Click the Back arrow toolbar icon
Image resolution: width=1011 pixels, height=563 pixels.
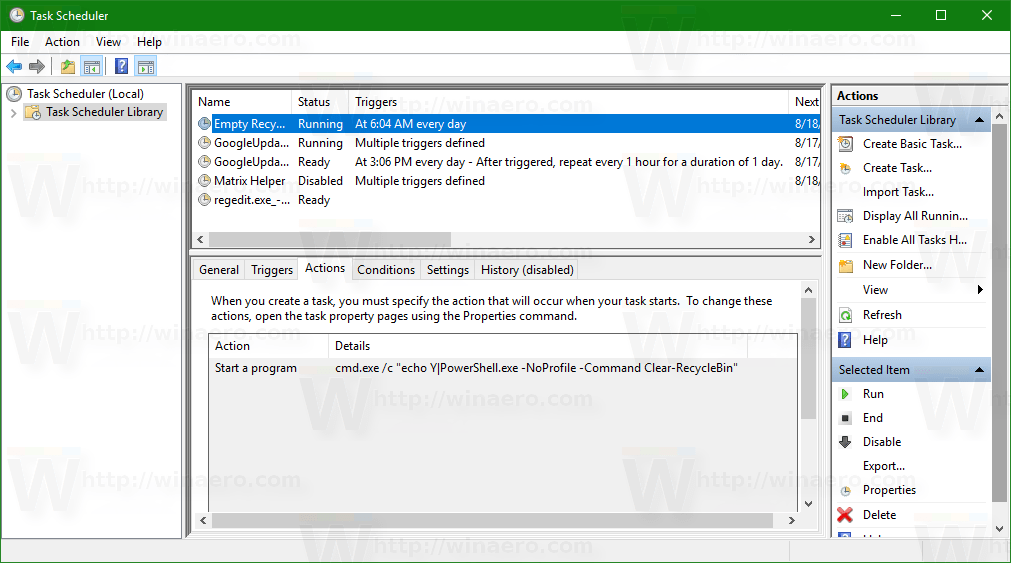pyautogui.click(x=14, y=66)
